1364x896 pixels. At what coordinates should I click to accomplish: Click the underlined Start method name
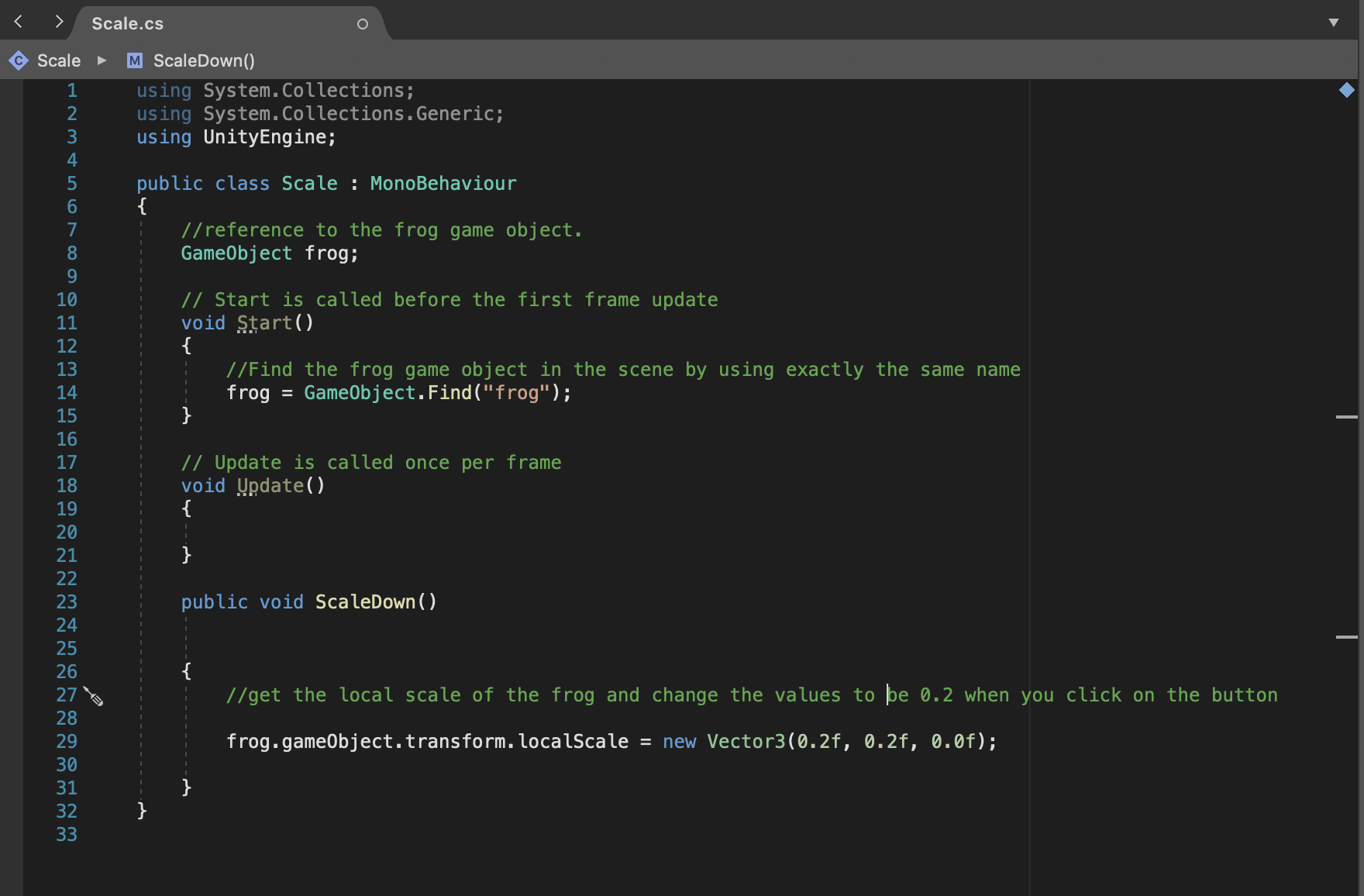coord(264,323)
